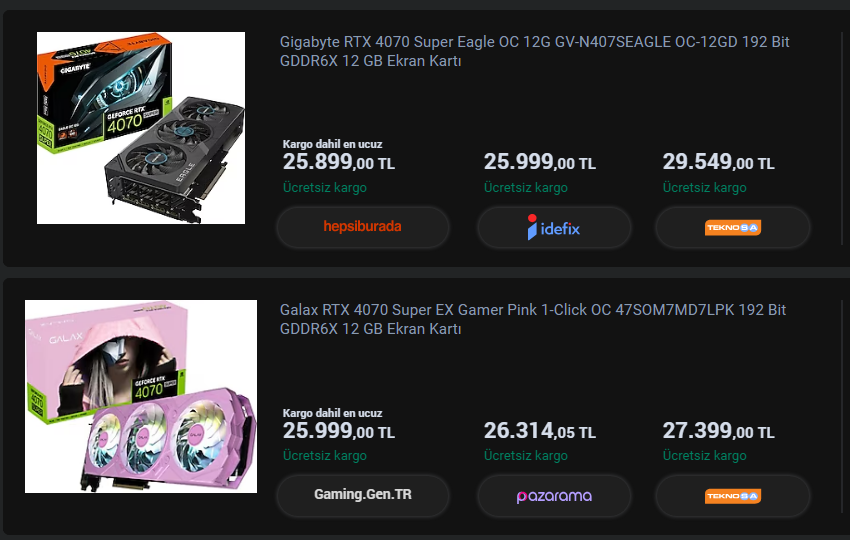Open the Gigabyte RTX 4070 Super Eagle title
The width and height of the screenshot is (850, 540).
[534, 52]
